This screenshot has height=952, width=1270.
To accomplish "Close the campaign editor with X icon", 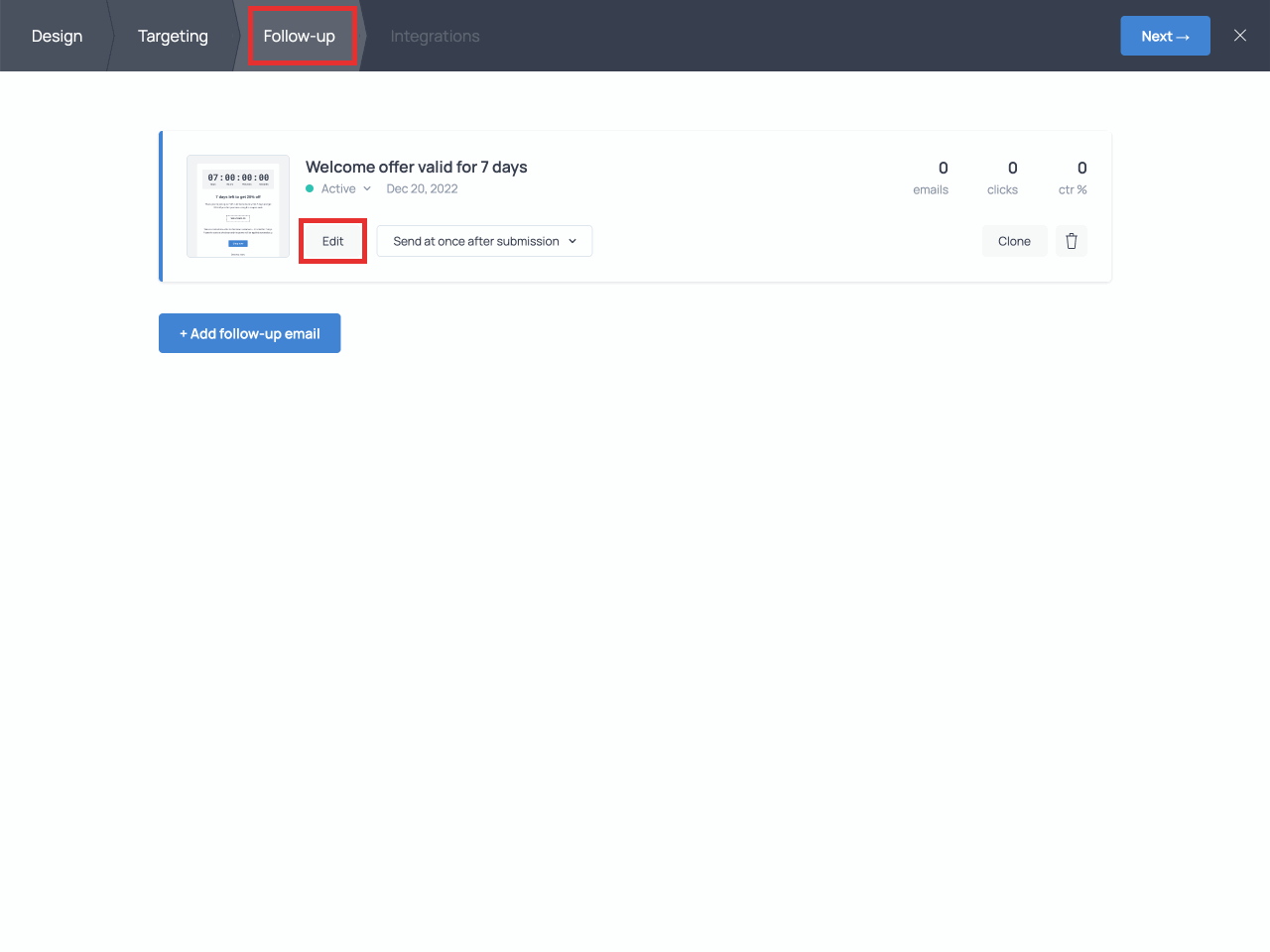I will [x=1239, y=36].
